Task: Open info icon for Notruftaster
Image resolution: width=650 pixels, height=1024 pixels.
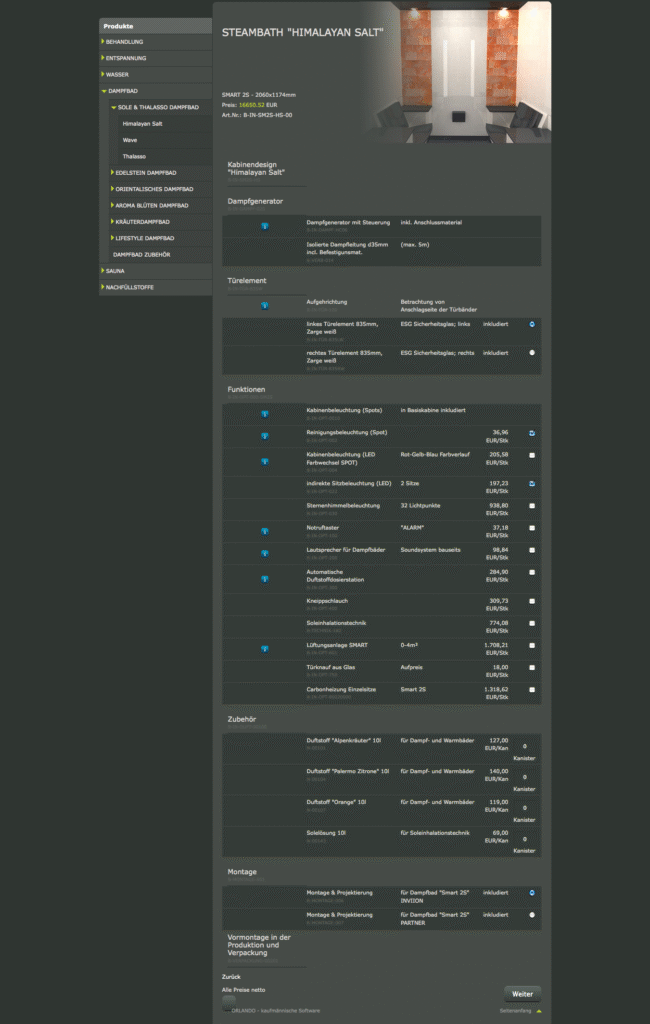Action: (x=265, y=531)
